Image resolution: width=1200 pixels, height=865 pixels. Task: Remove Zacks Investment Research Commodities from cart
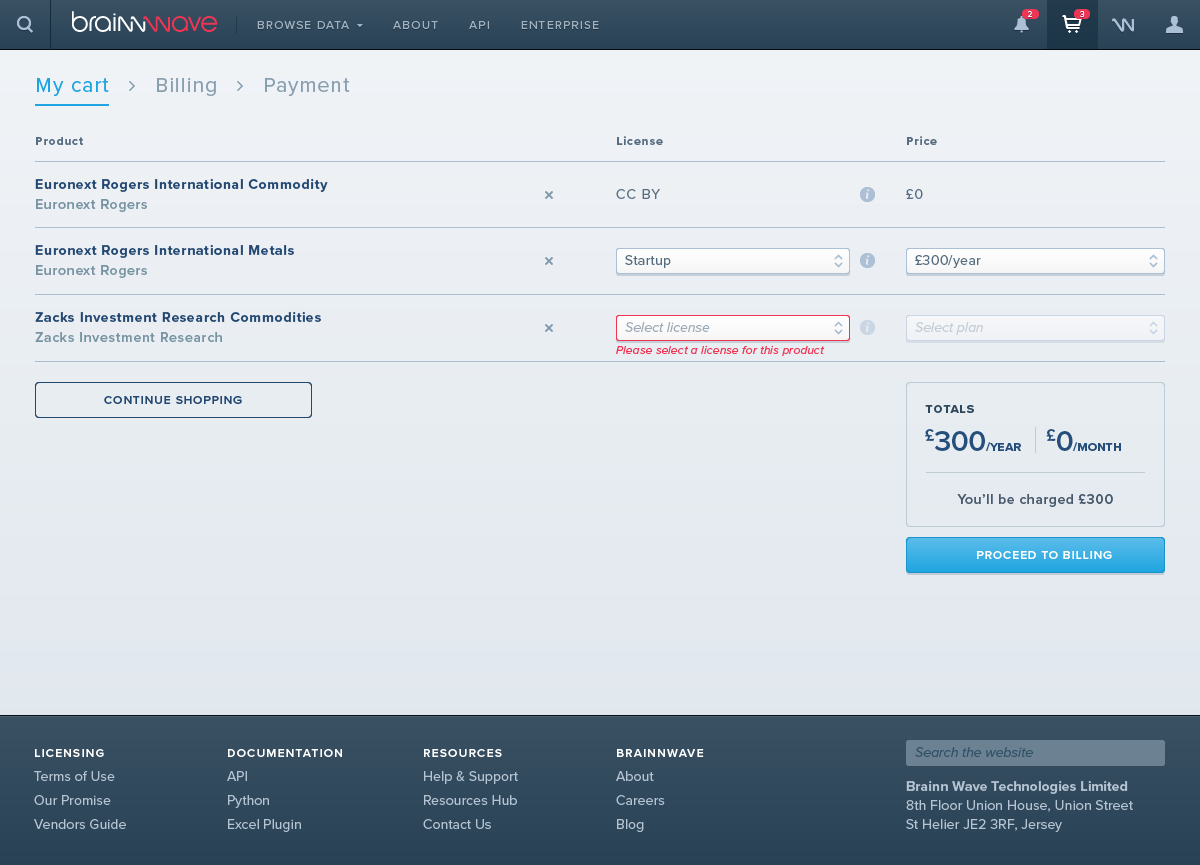[549, 328]
